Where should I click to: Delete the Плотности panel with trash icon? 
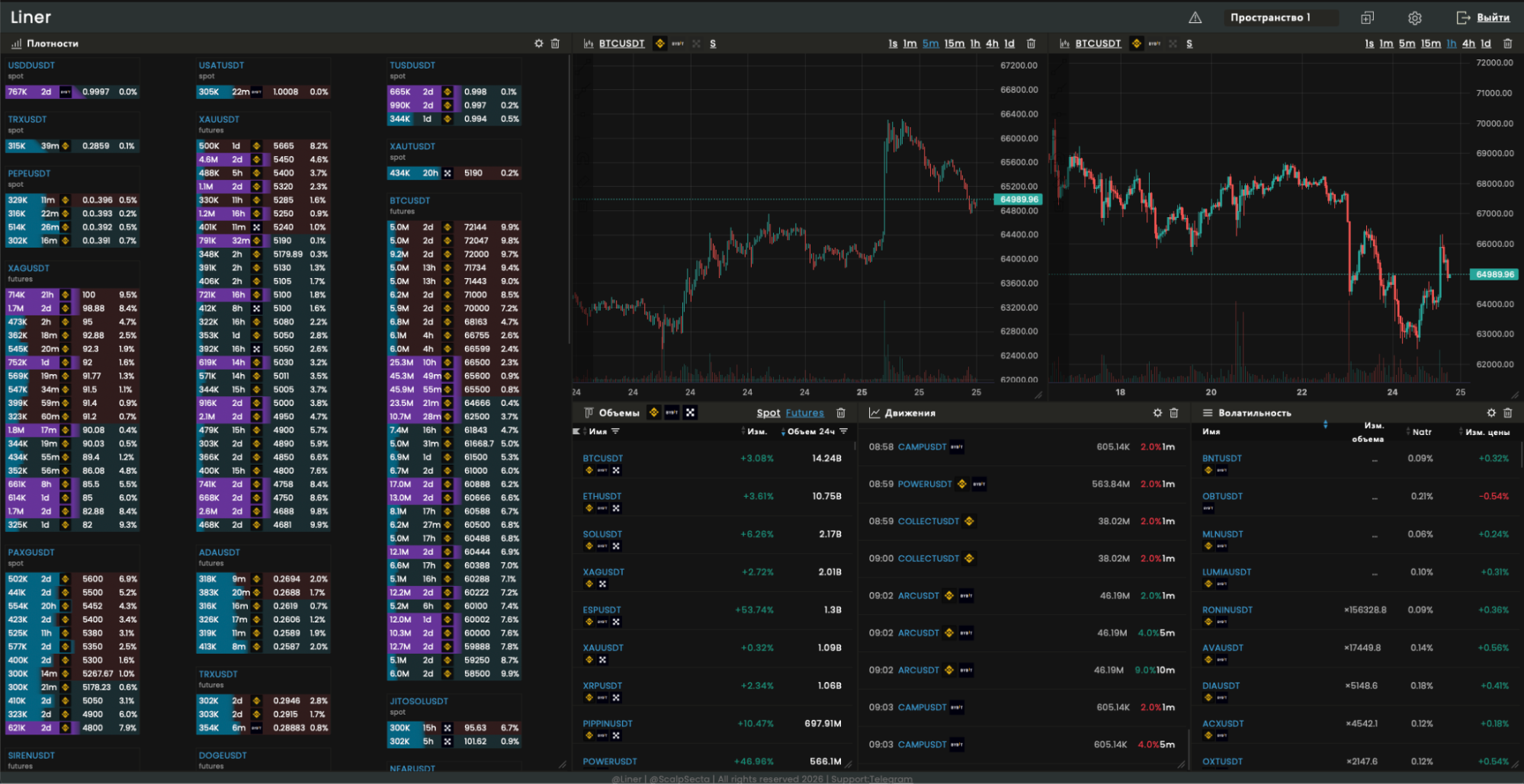(555, 43)
